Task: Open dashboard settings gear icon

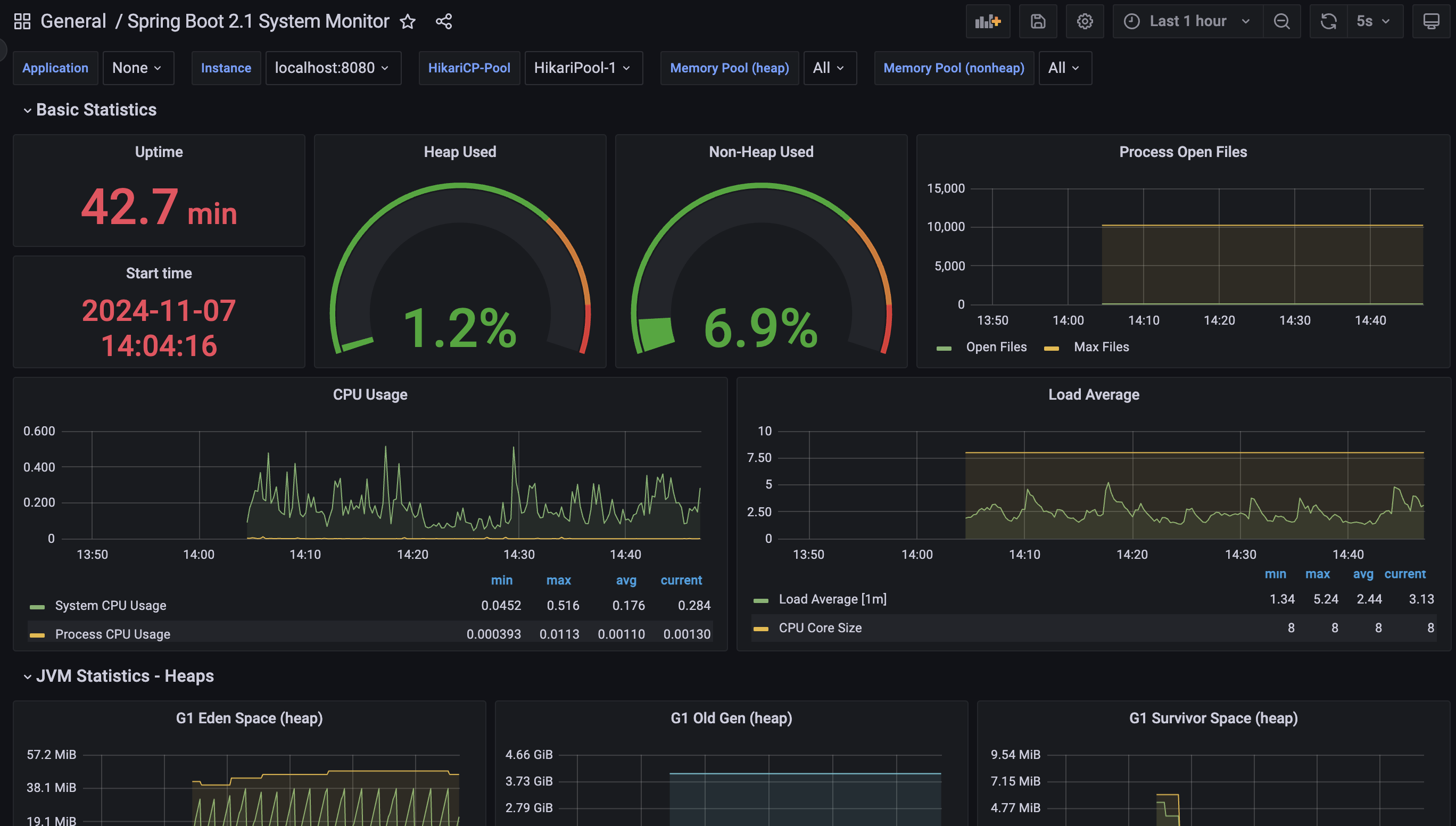Action: point(1085,22)
